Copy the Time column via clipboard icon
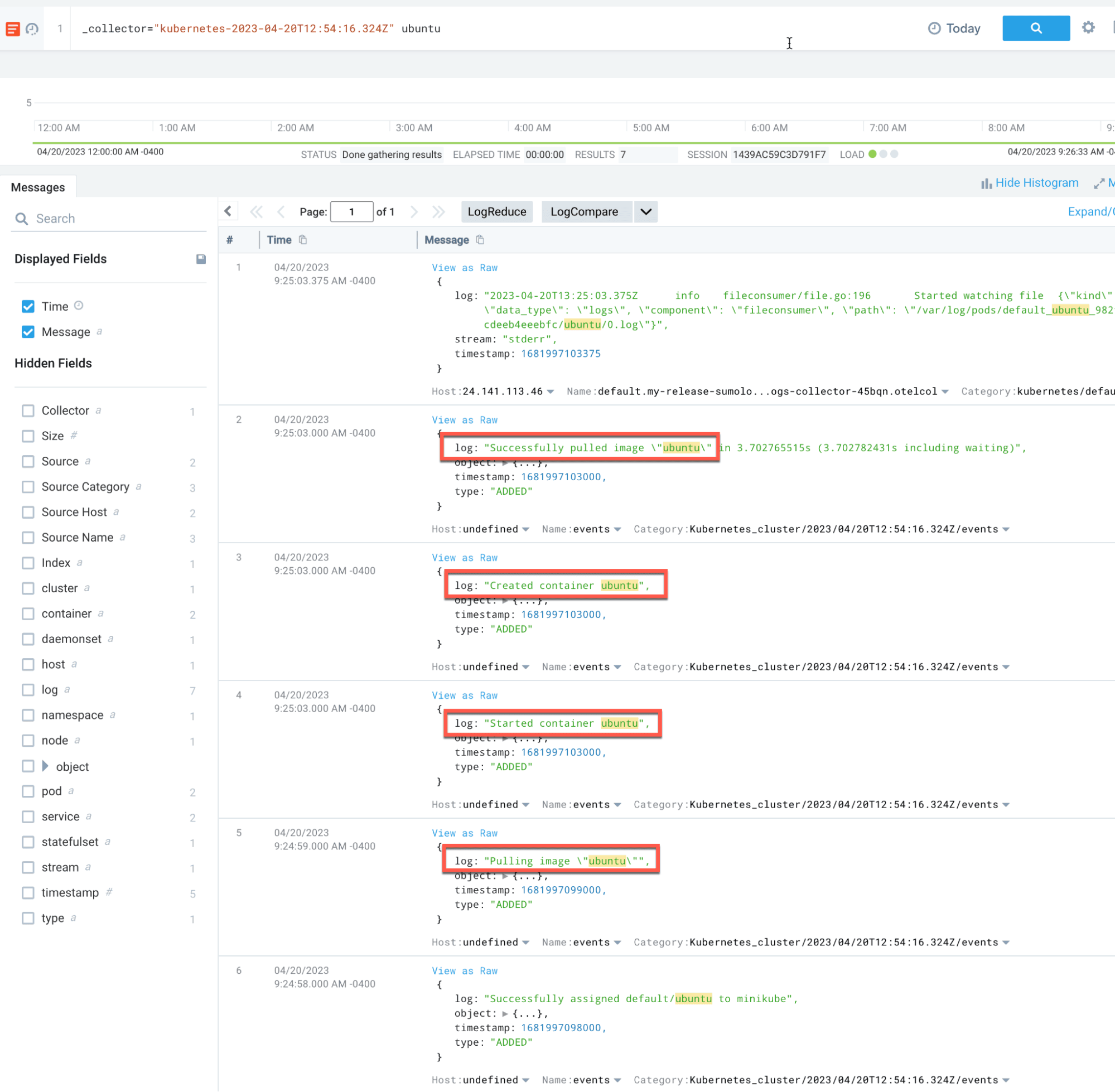The image size is (1115, 1092). click(303, 240)
